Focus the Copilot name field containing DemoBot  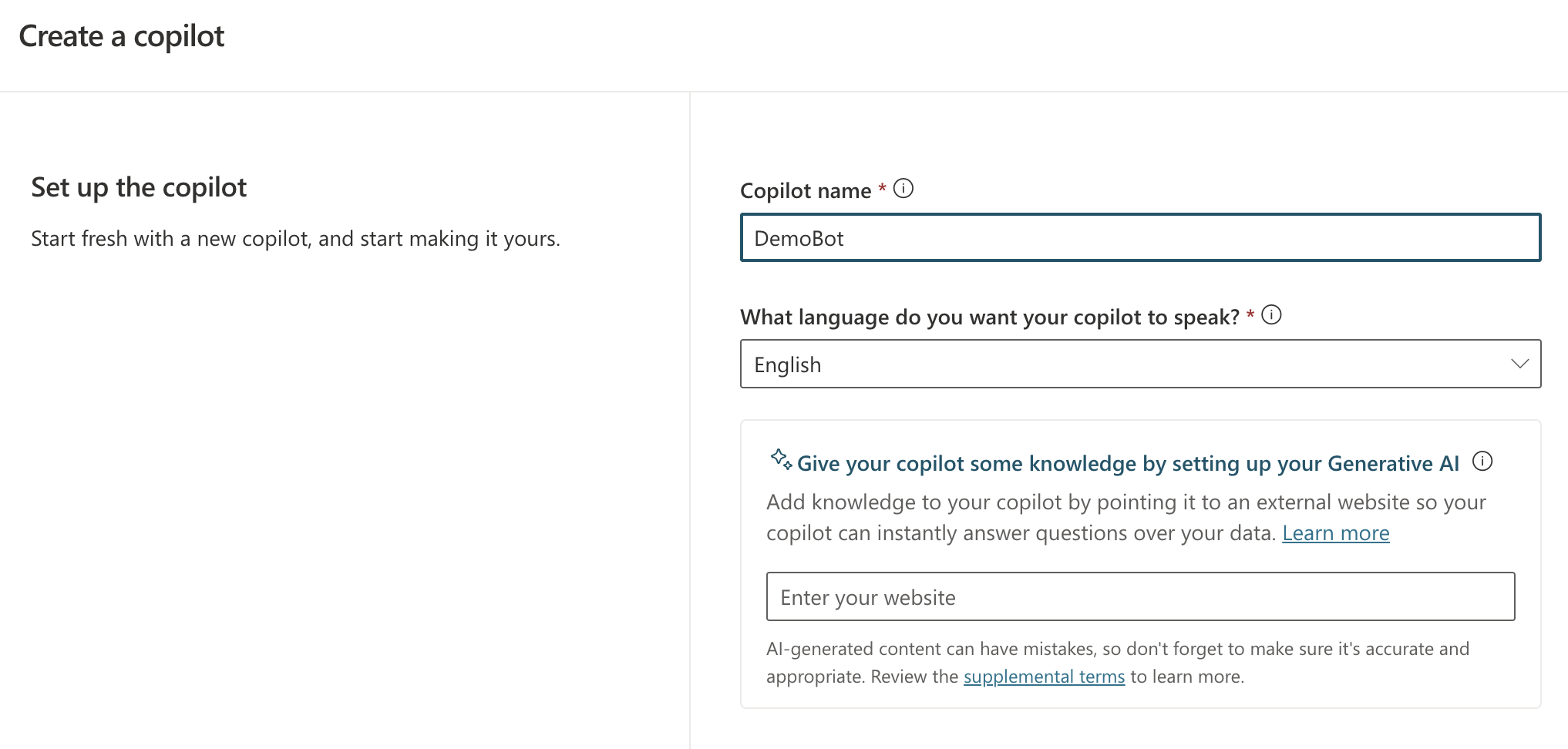tap(1139, 238)
